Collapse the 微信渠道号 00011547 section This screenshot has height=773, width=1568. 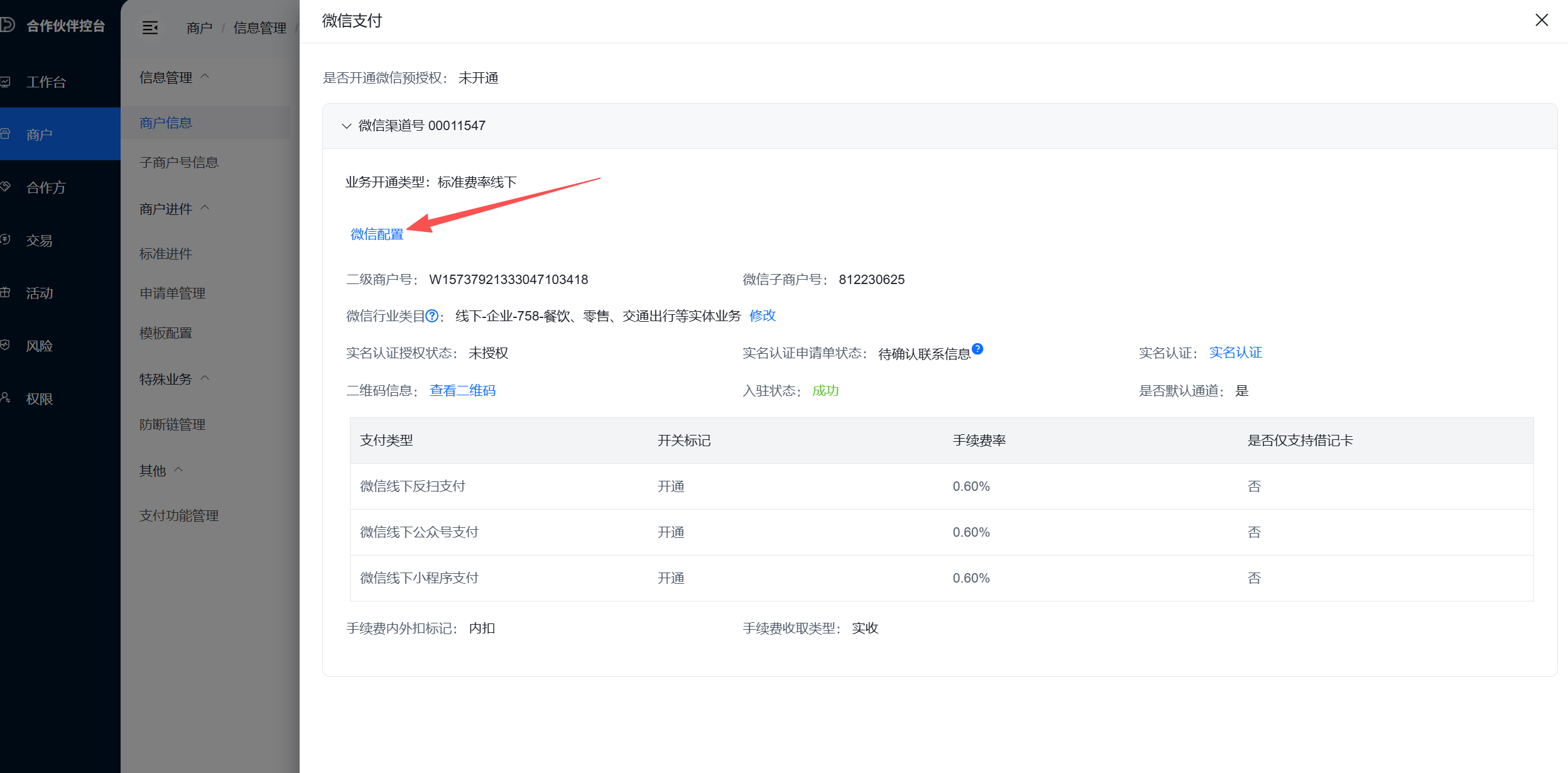tap(346, 126)
